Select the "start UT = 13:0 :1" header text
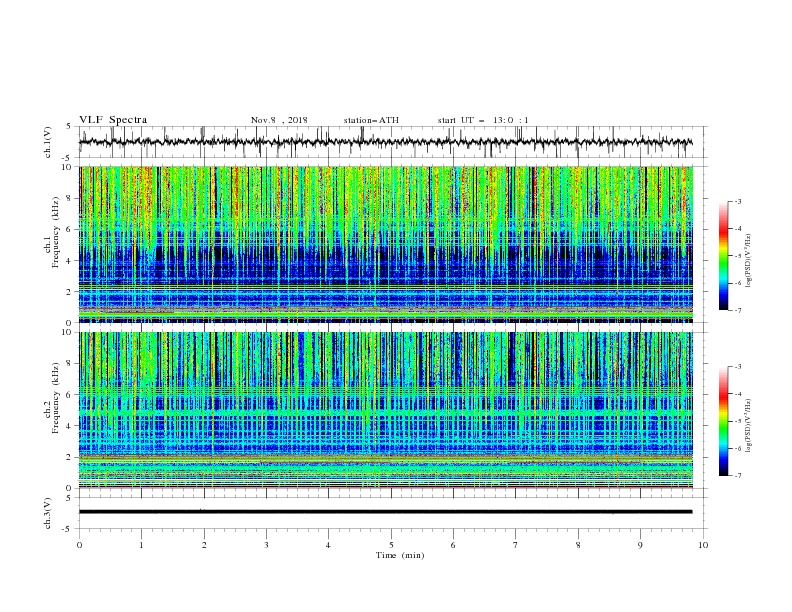This screenshot has height=612, width=792. click(x=483, y=120)
